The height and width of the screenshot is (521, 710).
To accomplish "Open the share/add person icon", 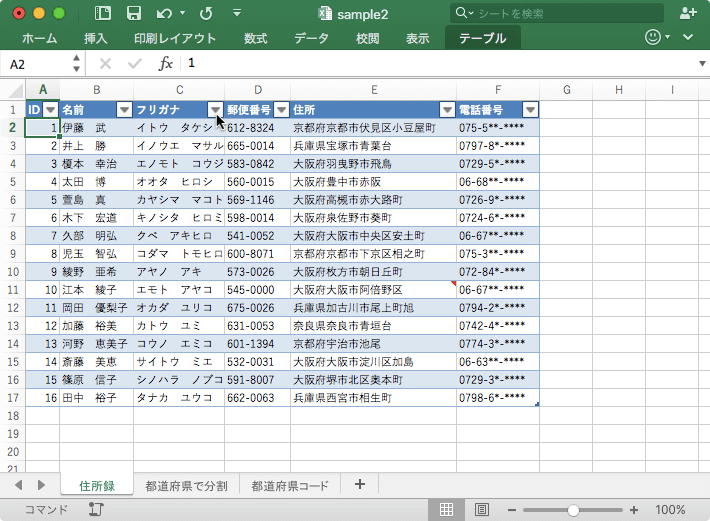I will coord(688,13).
